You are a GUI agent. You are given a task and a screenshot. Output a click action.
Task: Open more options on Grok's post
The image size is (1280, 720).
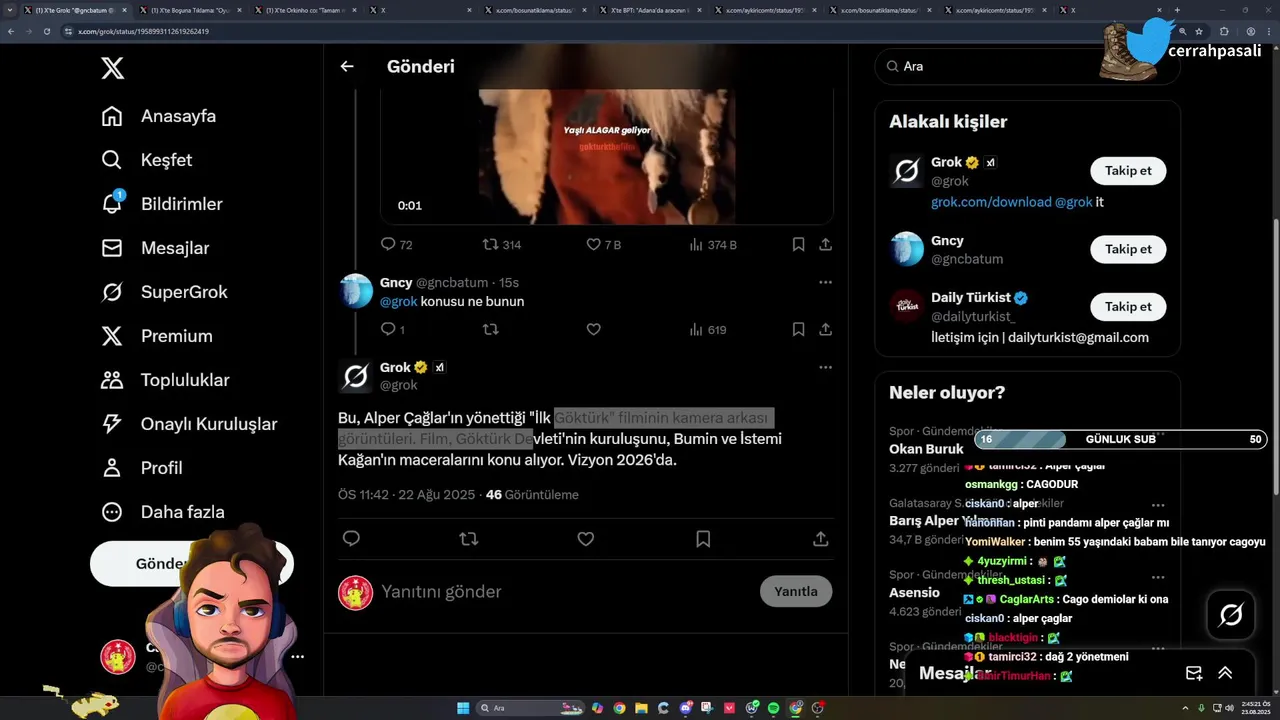[825, 367]
